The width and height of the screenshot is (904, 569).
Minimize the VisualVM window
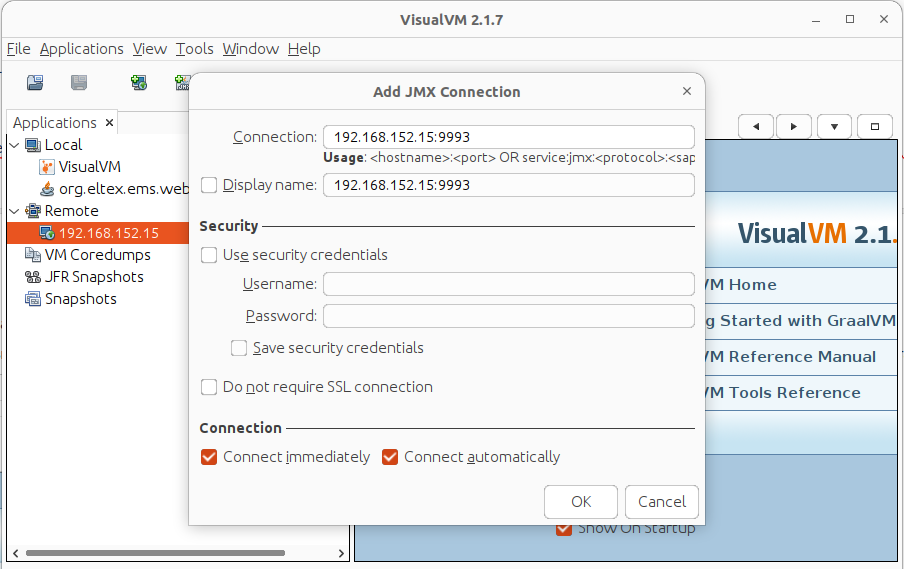816,20
